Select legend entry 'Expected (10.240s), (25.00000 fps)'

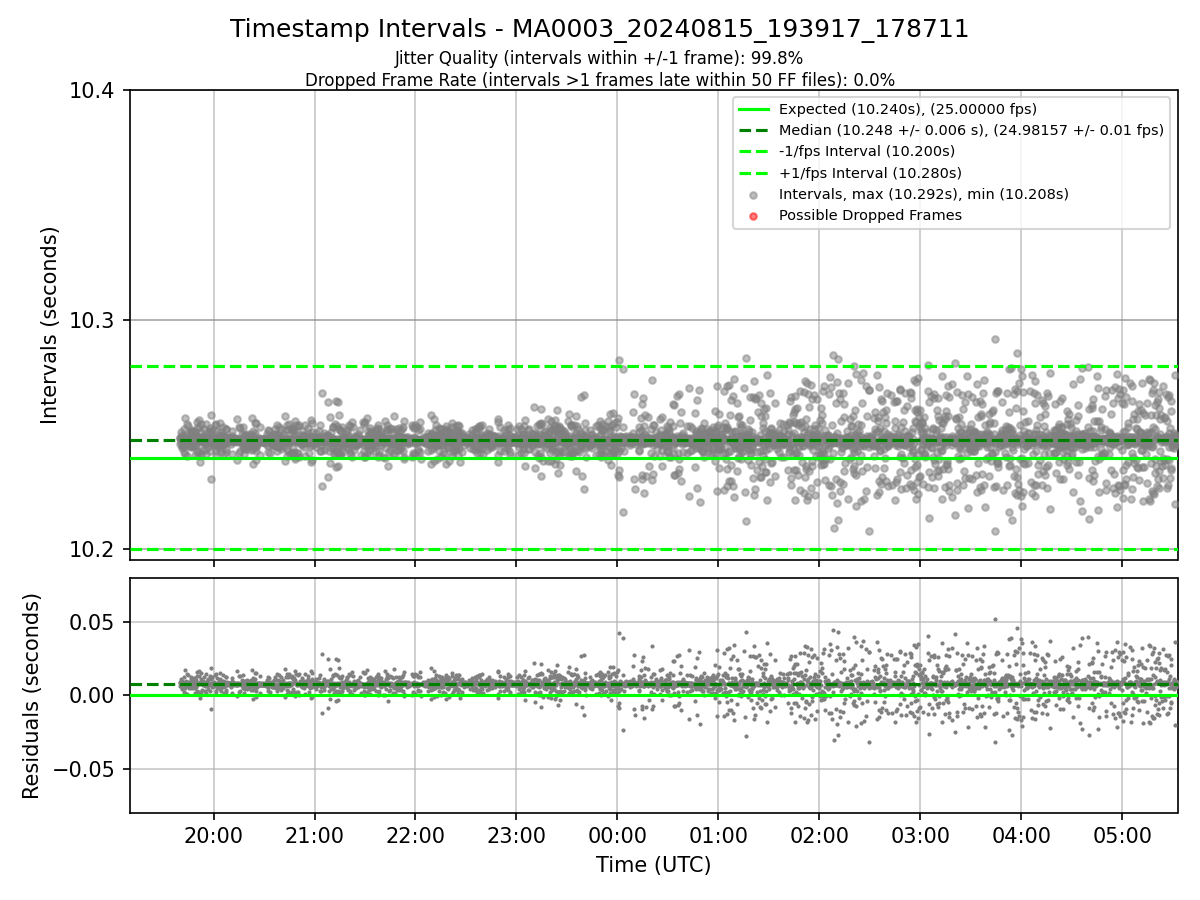pos(908,109)
